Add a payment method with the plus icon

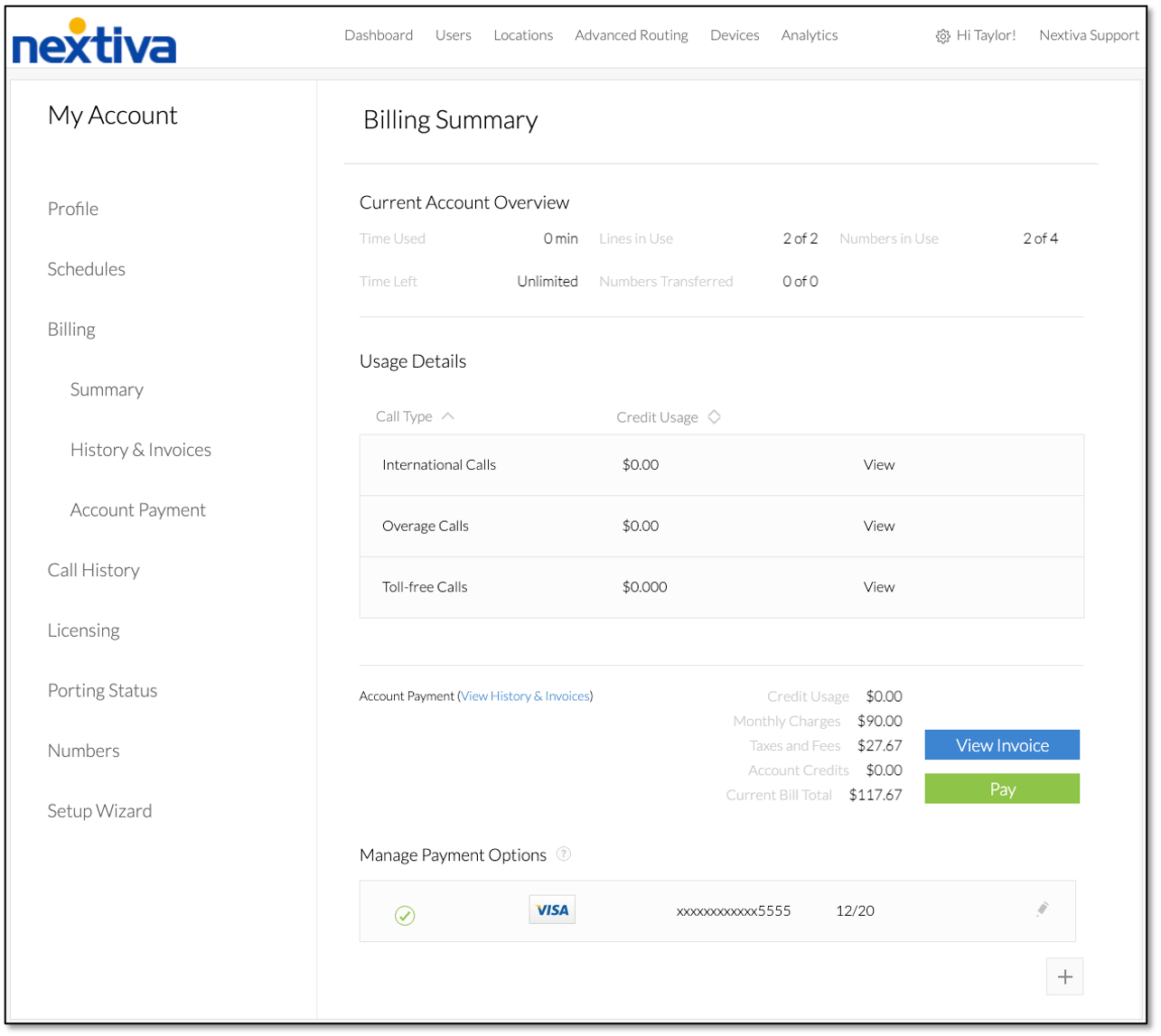point(1064,976)
